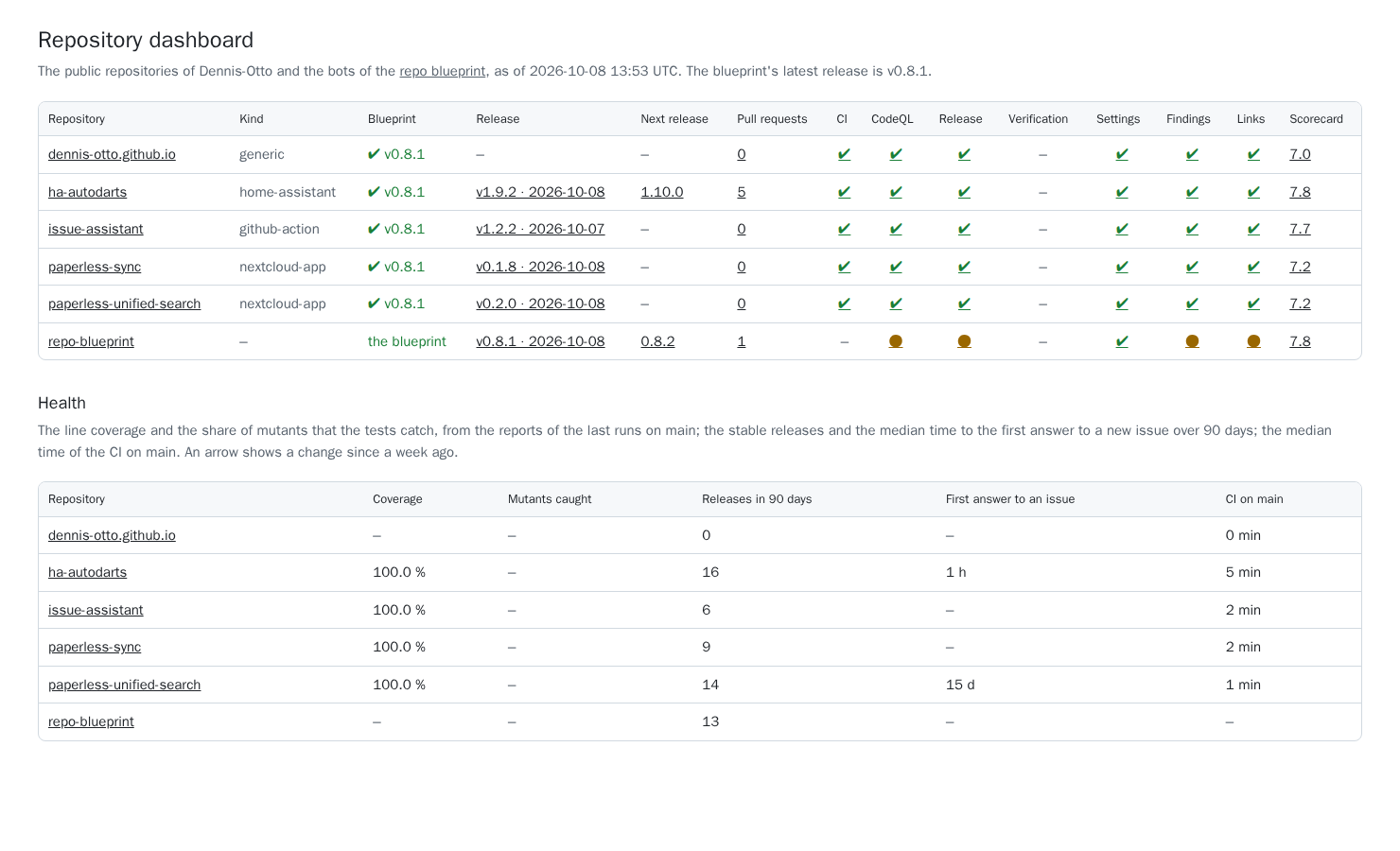The image size is (1400, 851).
Task: Click the 7.0 scorecard for dennis-otto.github.io
Action: coord(1300,154)
